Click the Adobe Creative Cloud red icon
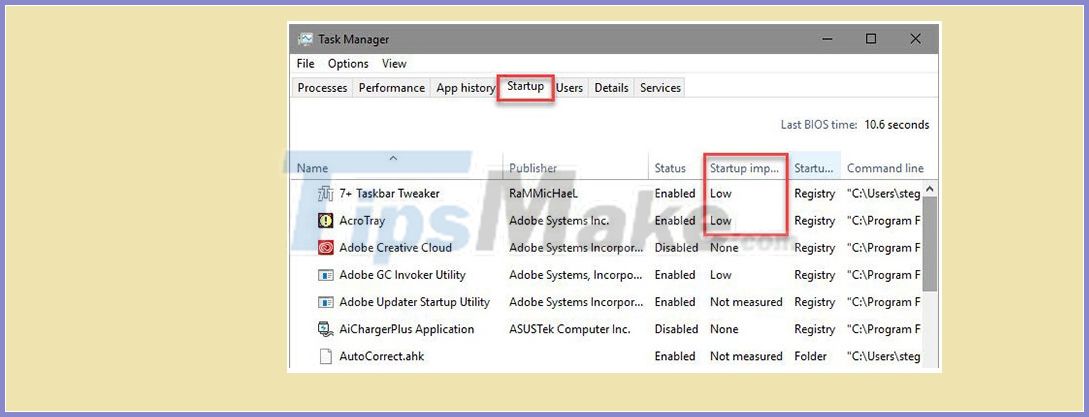1089x417 pixels. tap(326, 247)
